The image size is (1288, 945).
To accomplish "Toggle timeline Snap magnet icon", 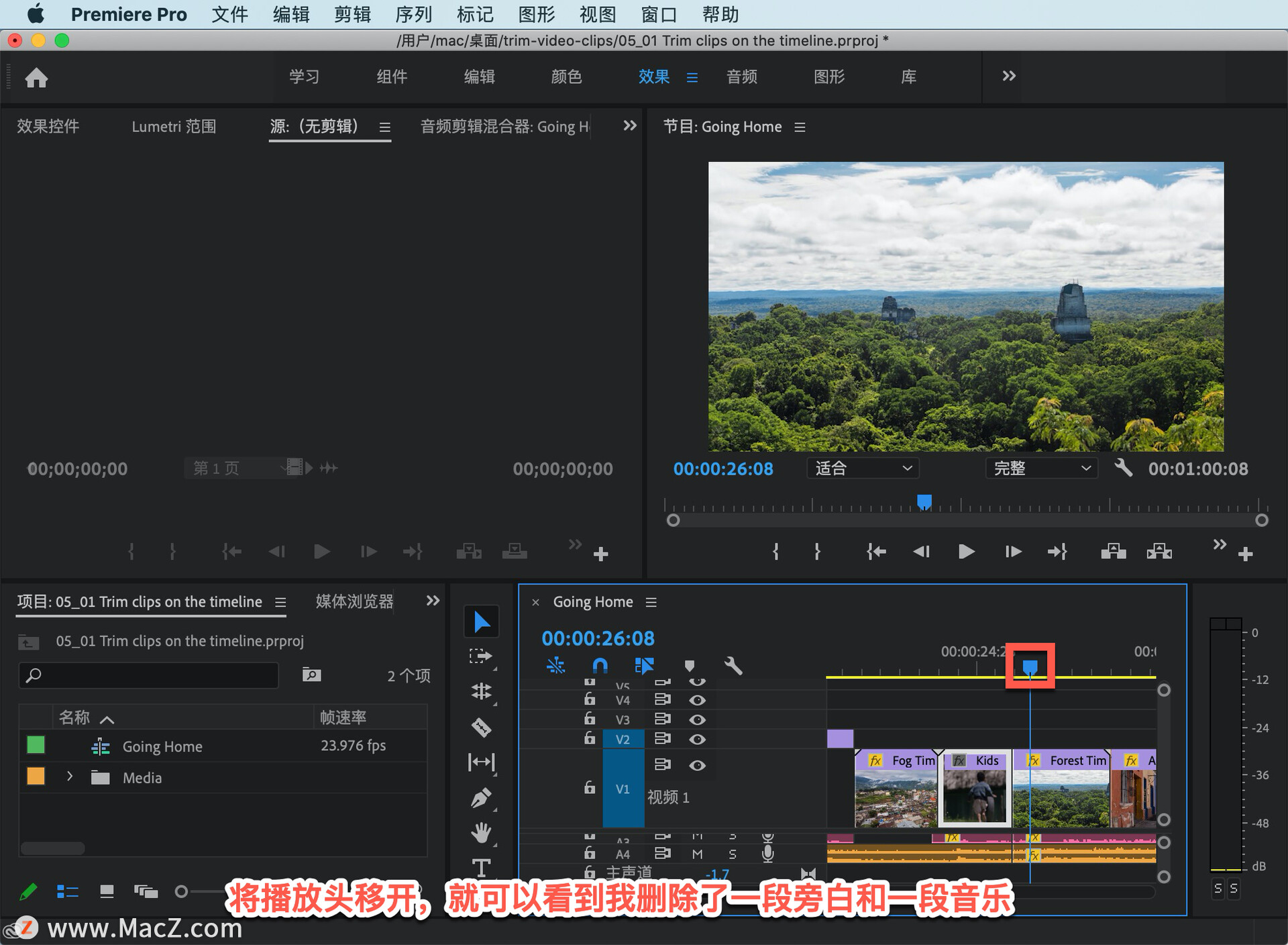I will point(600,666).
